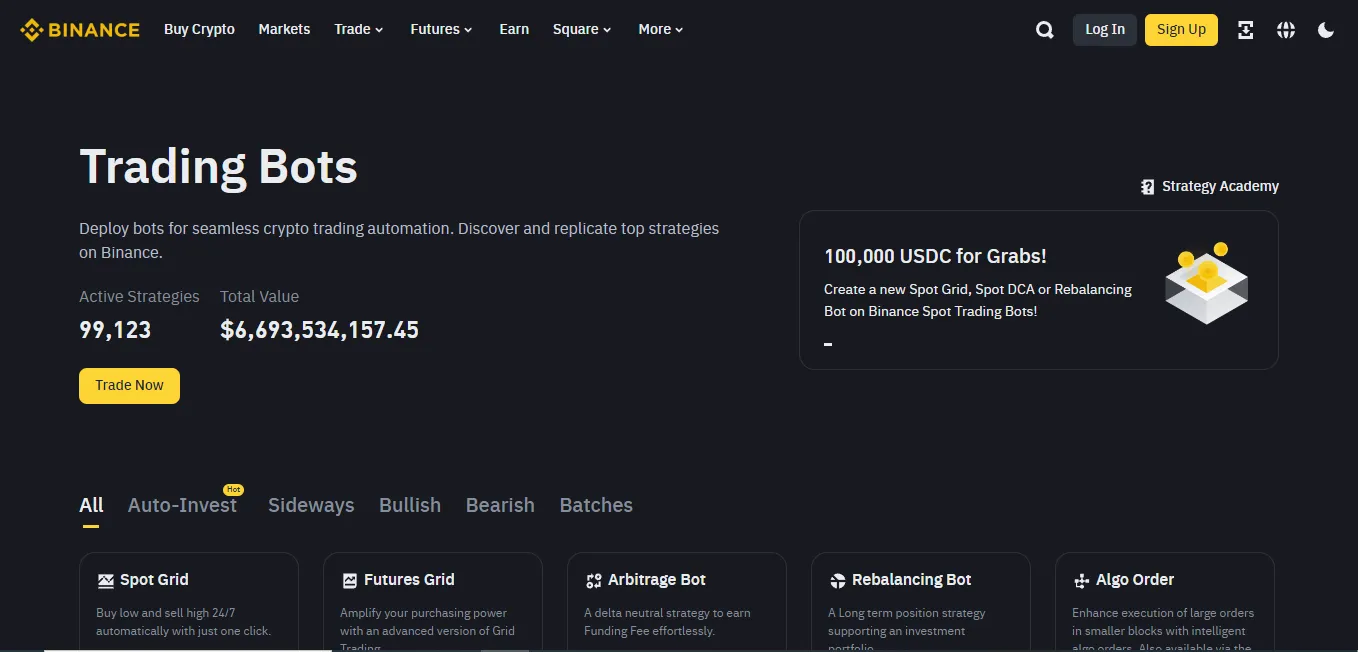
Task: Click 'Create a new Spot Grid' banner text
Action: pos(978,300)
